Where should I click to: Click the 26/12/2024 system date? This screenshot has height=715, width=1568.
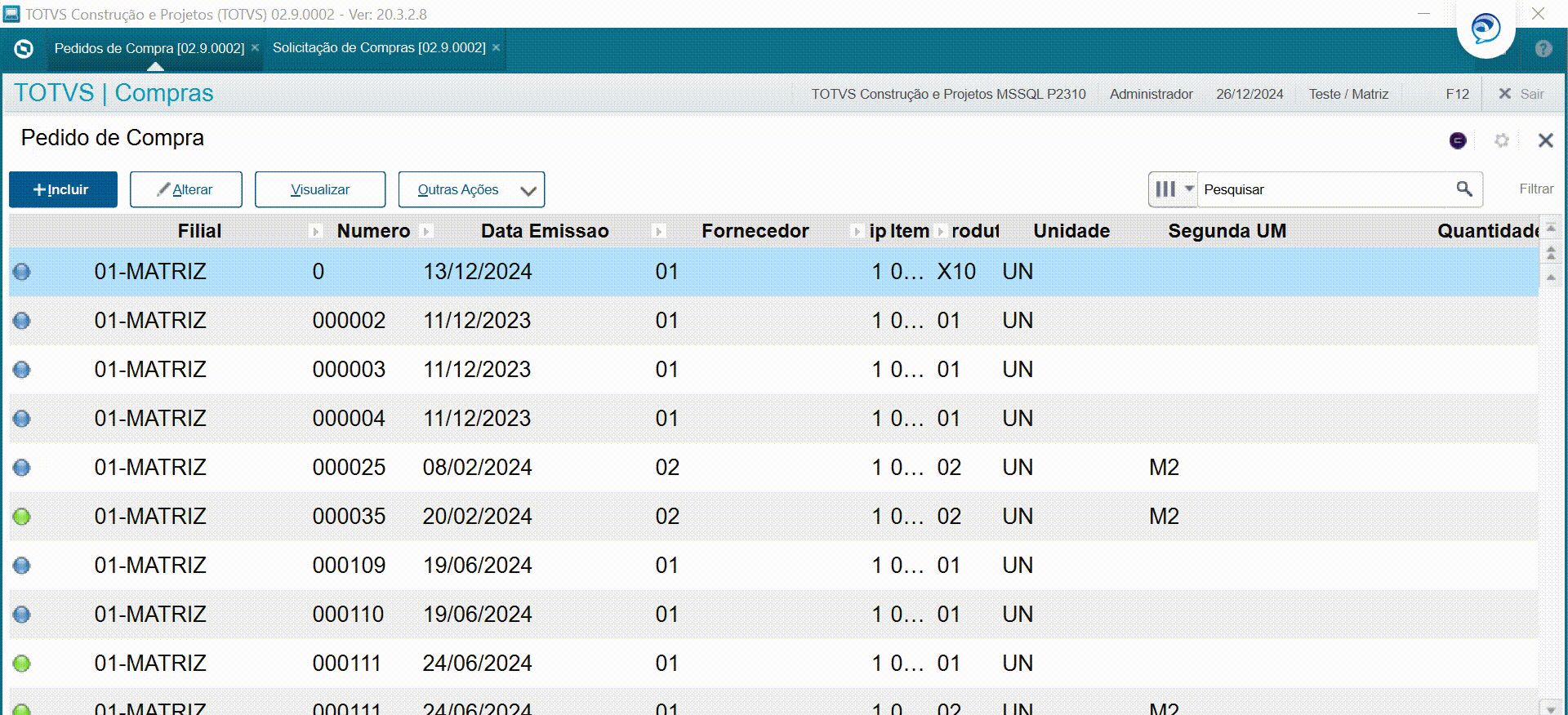pyautogui.click(x=1249, y=94)
